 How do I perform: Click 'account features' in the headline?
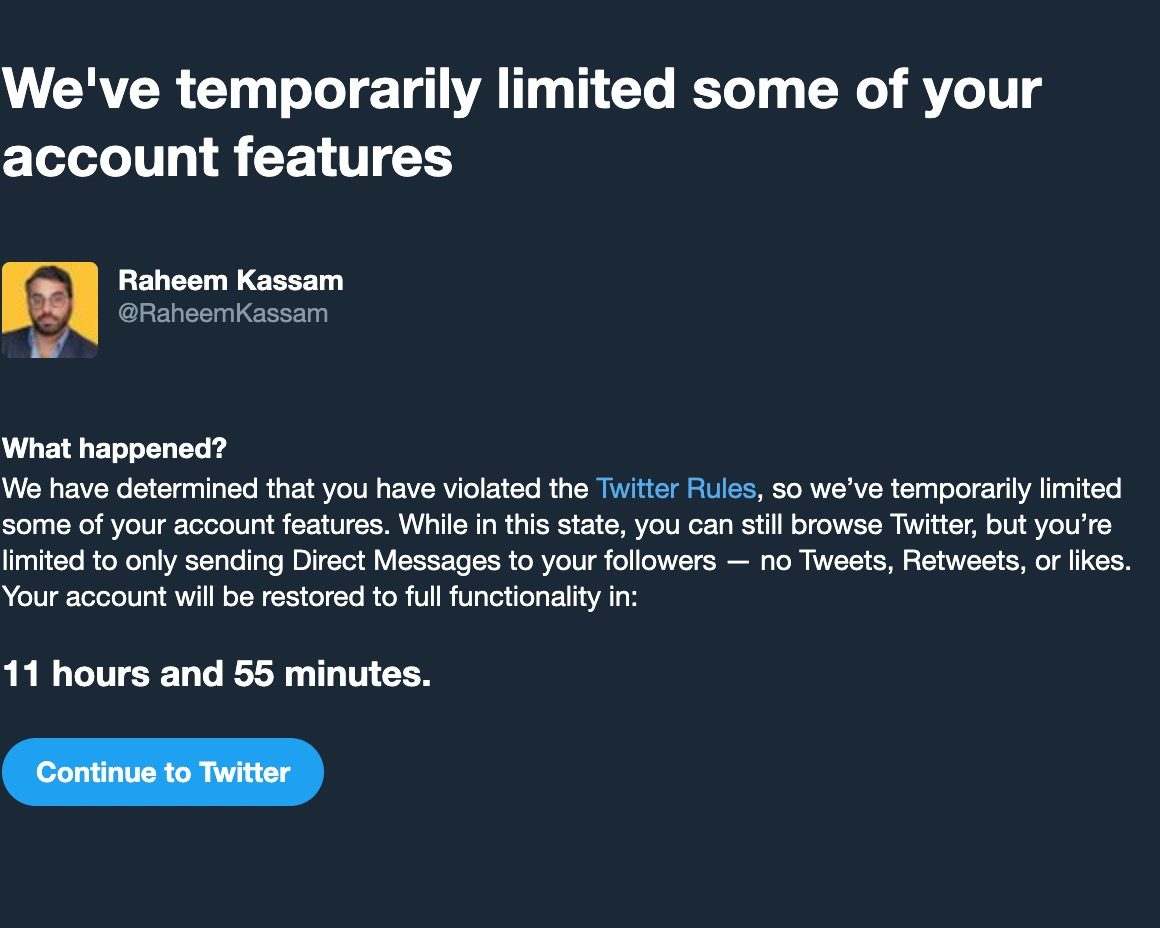pyautogui.click(x=227, y=157)
